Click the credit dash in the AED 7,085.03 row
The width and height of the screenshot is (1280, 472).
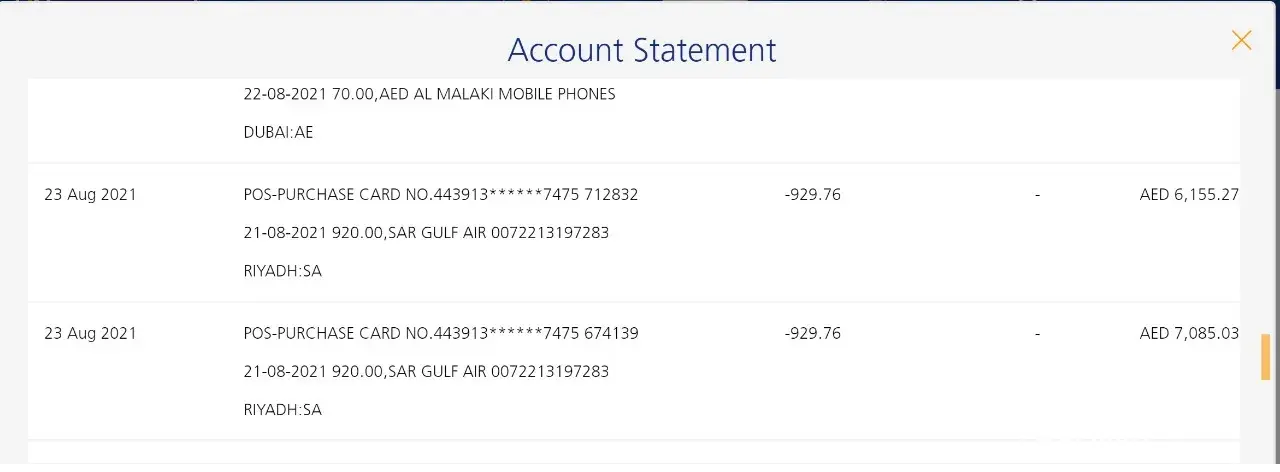tap(1037, 333)
